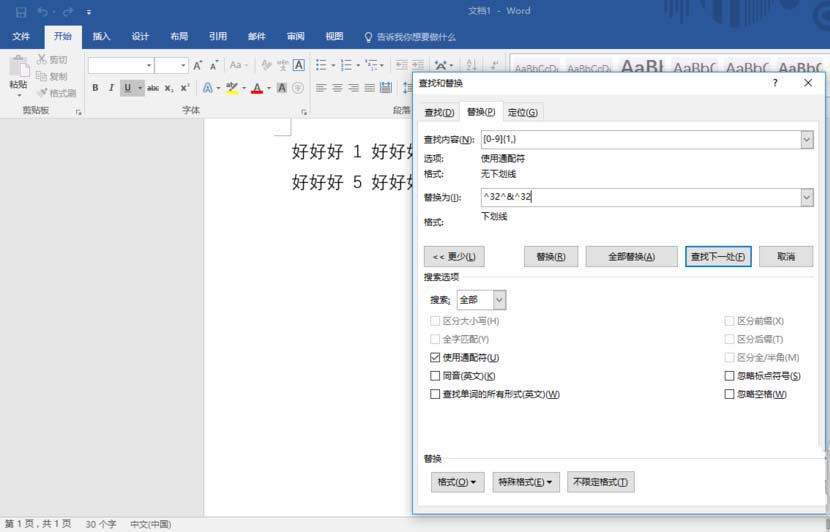Click the red Font Color A icon
Screen dimensions: 830x532
(257, 88)
